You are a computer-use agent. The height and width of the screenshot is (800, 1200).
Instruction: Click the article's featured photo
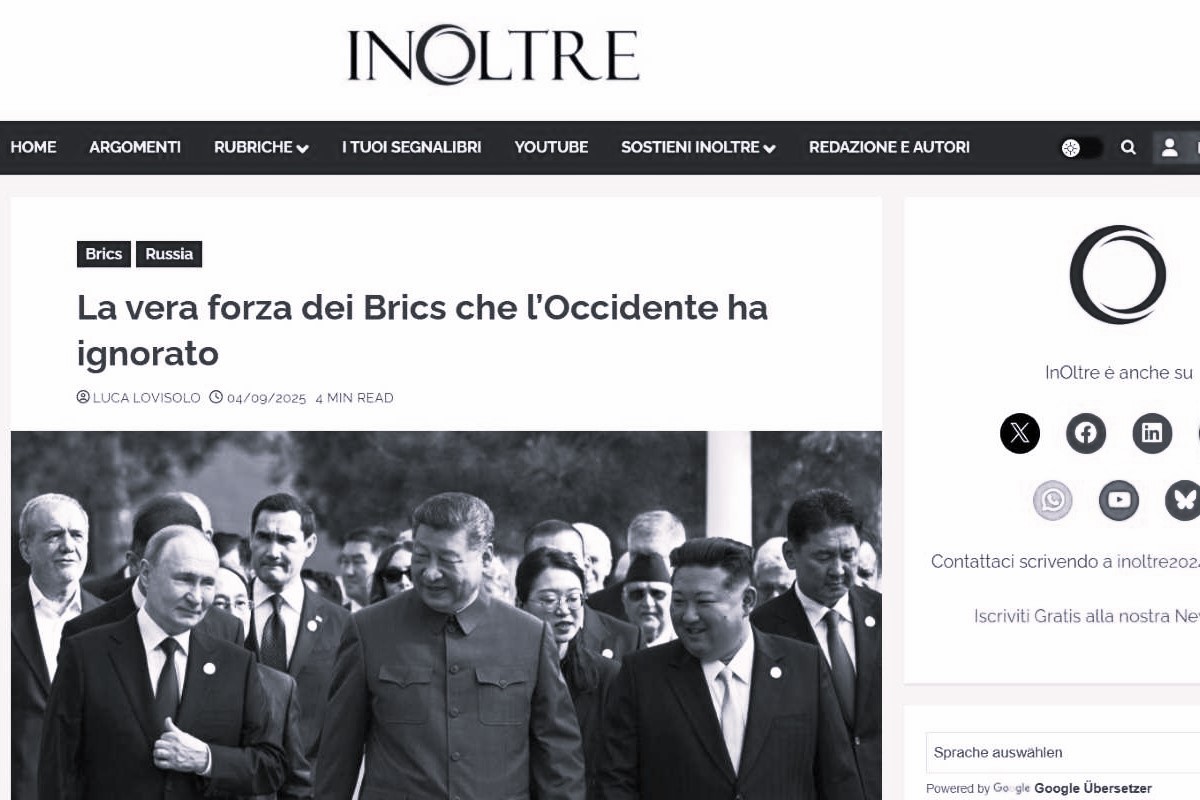tap(446, 615)
